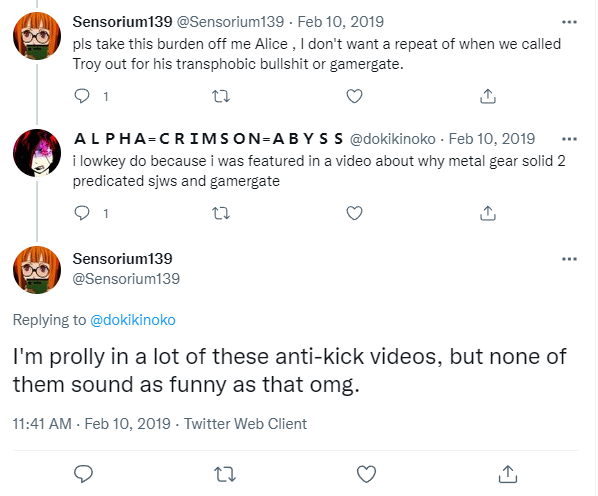Open more options on the main tweet
598x496 pixels.
click(569, 259)
